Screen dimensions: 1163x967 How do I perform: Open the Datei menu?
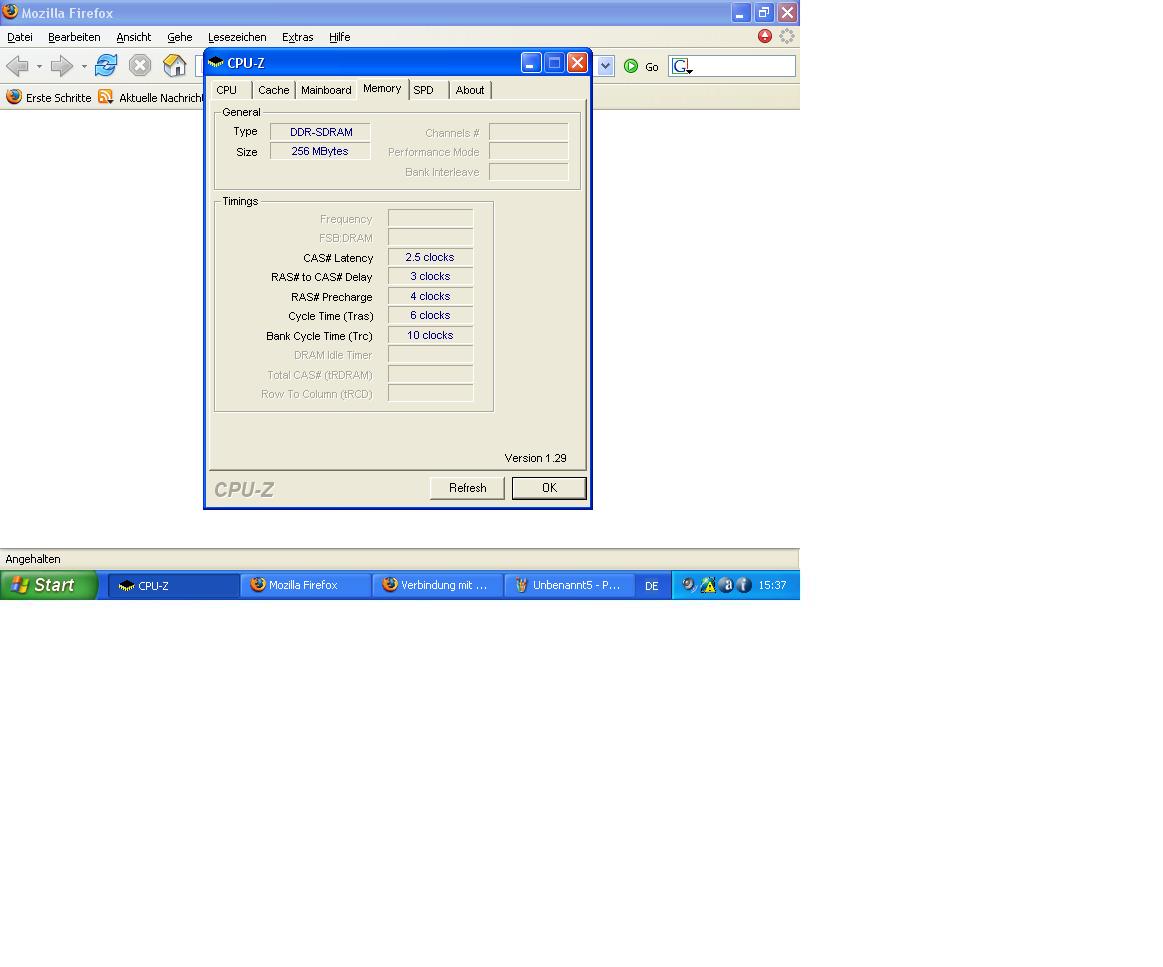tap(20, 37)
